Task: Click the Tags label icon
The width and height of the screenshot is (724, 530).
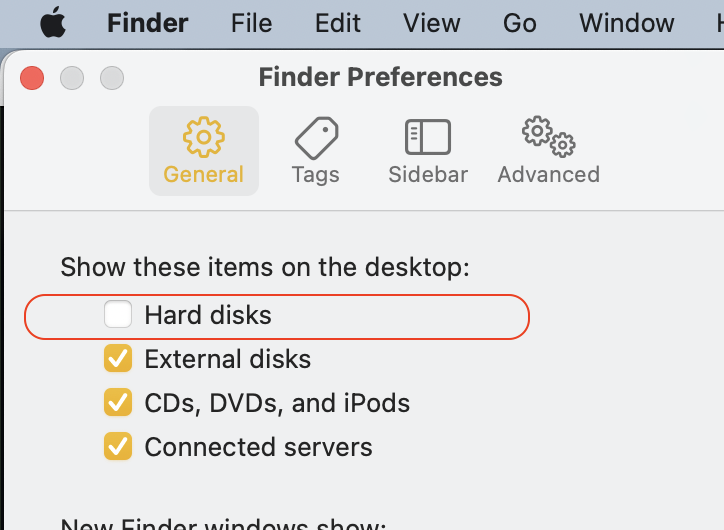Action: point(316,137)
